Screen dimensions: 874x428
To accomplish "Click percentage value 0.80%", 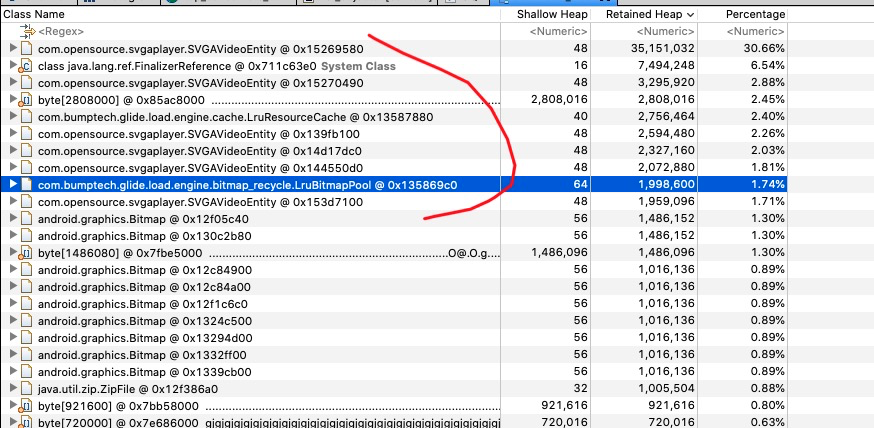I will click(x=768, y=406).
